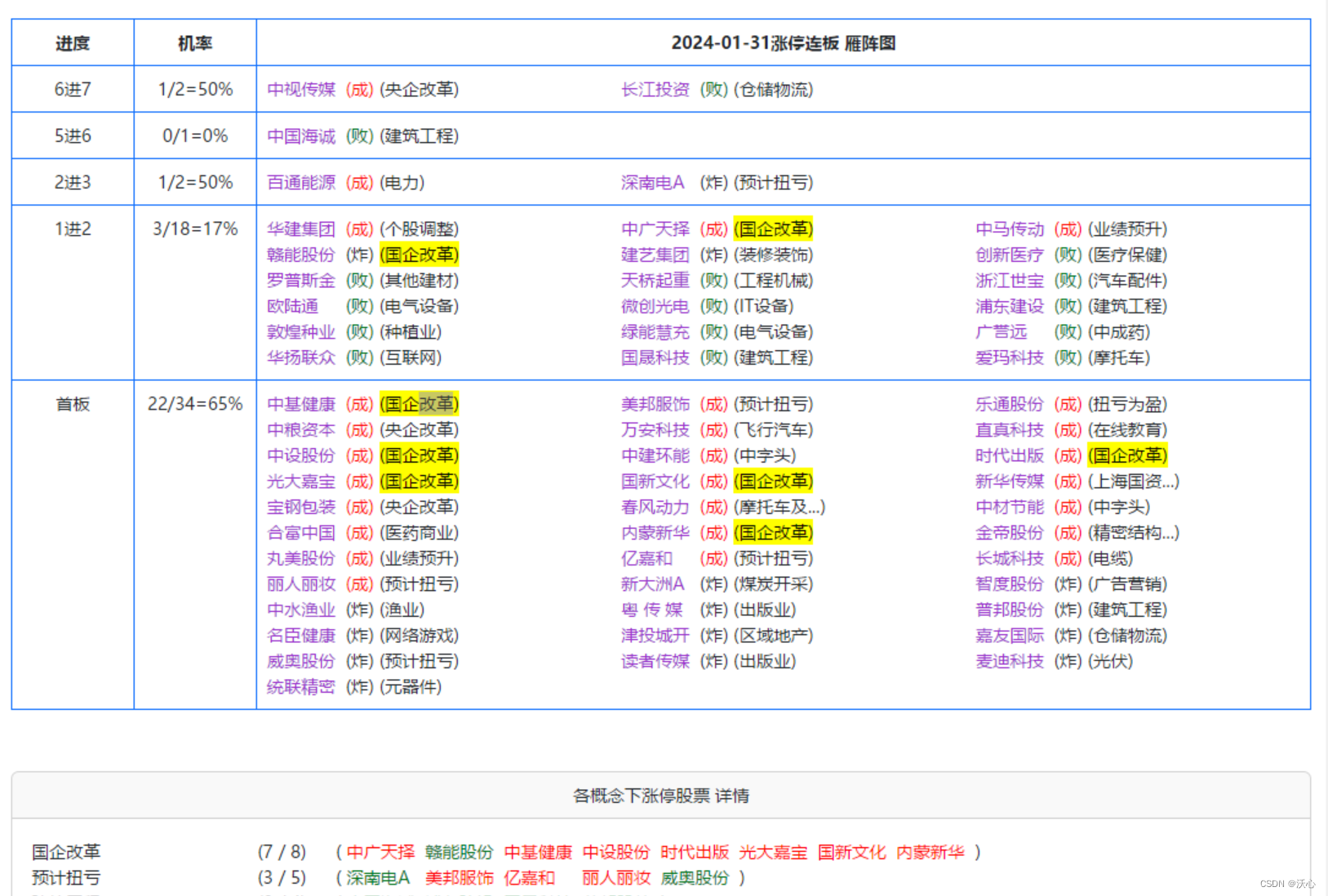1328x896 pixels.
Task: Select 敦煌种业 stock name
Action: [301, 332]
